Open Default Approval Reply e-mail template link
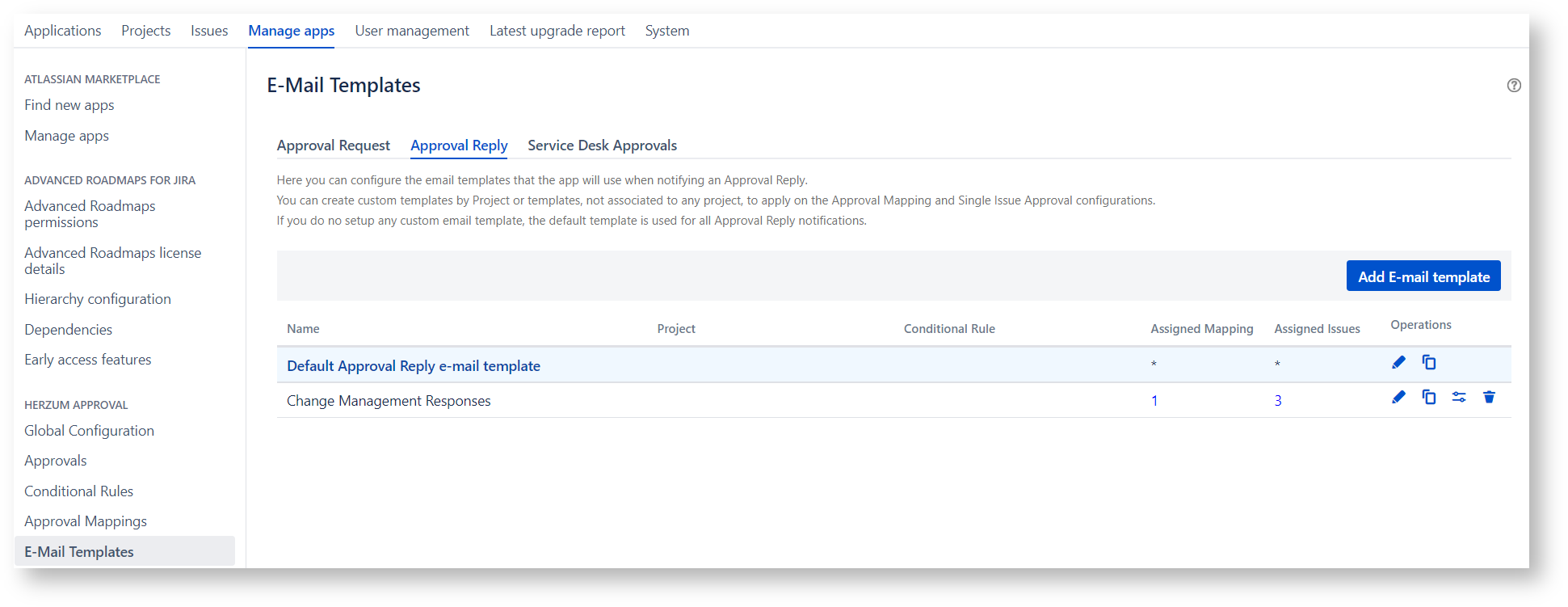The image size is (1568, 607). 413,366
